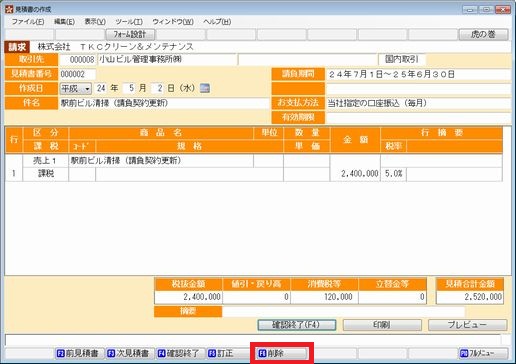This screenshot has height=364, width=516.
Task: Open the ウィンドウ(W) menu
Action: [x=173, y=22]
